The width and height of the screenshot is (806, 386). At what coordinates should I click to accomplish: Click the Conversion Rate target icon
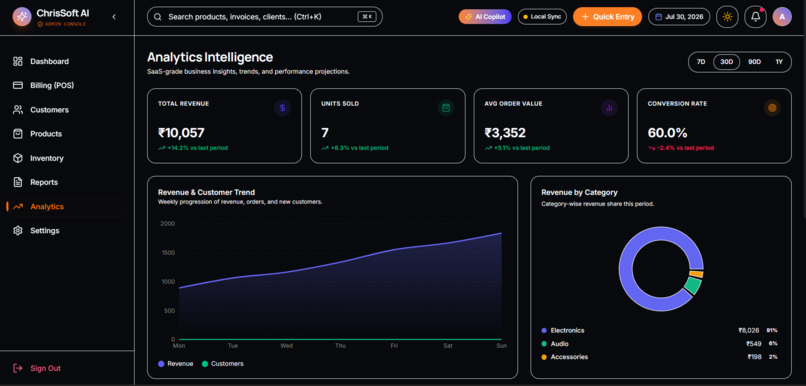[772, 108]
